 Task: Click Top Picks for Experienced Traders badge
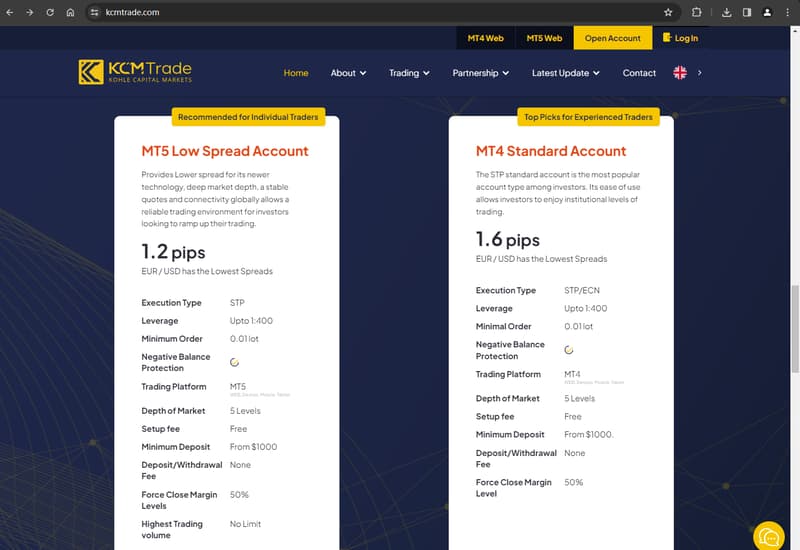(588, 117)
